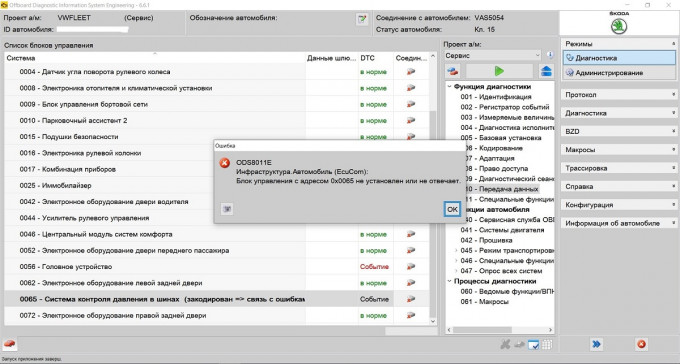The image size is (680, 364).
Task: Click the blue double-arrow forward icon
Action: (x=596, y=344)
